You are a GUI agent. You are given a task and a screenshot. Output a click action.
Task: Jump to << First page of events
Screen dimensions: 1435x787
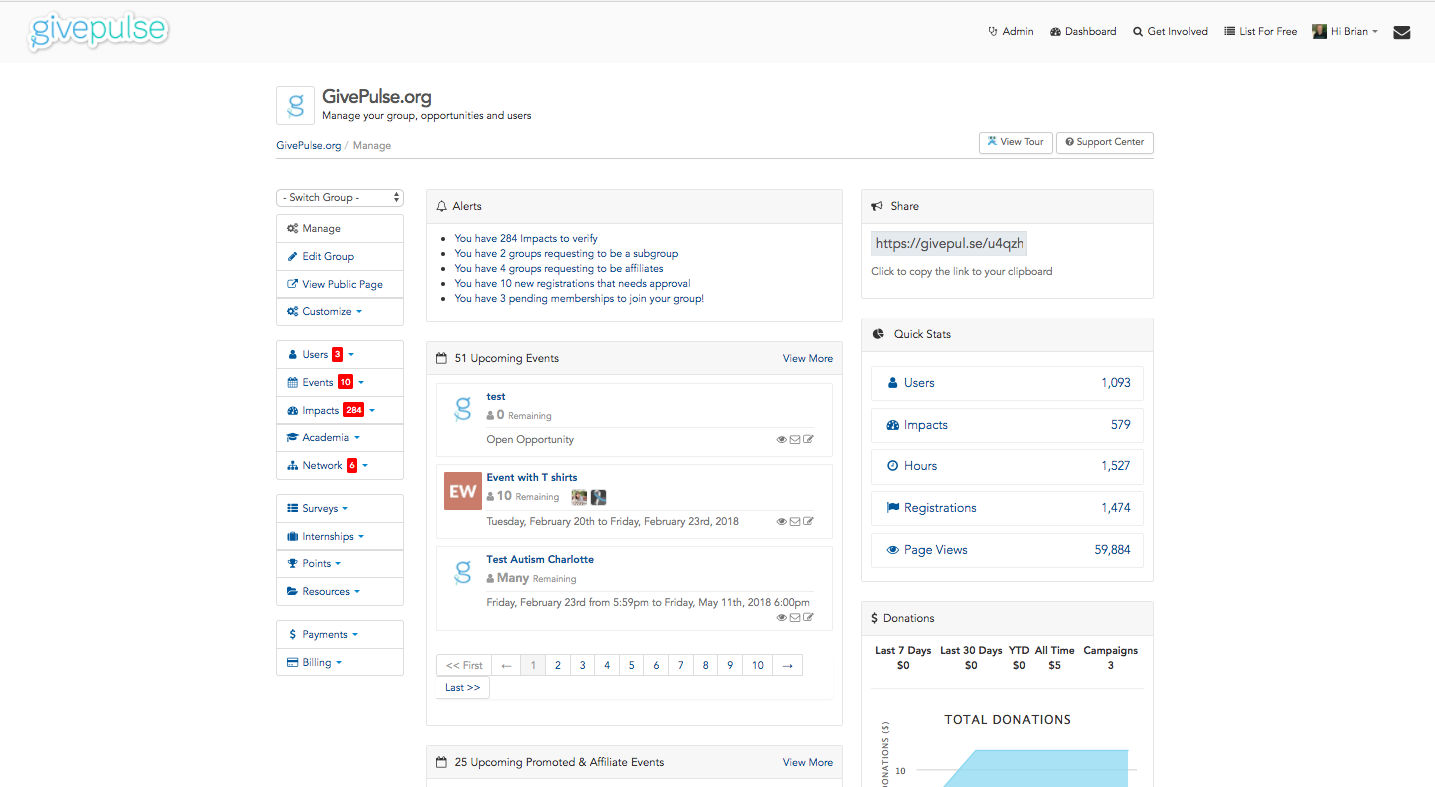(x=464, y=665)
